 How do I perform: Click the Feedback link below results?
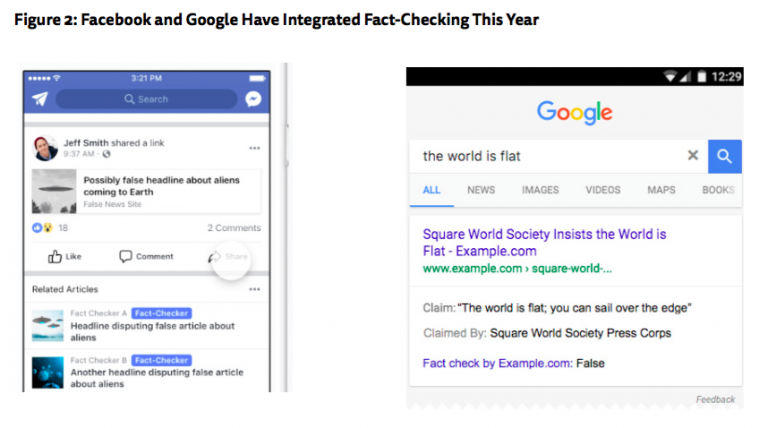click(715, 400)
